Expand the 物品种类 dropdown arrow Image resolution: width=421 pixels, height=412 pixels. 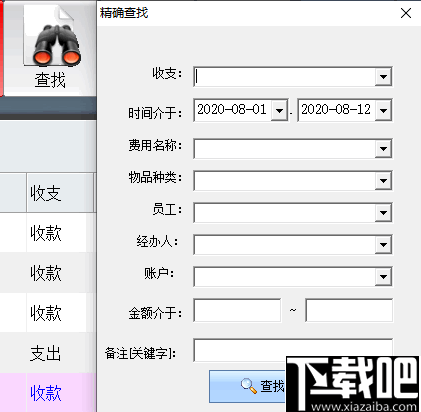click(383, 181)
